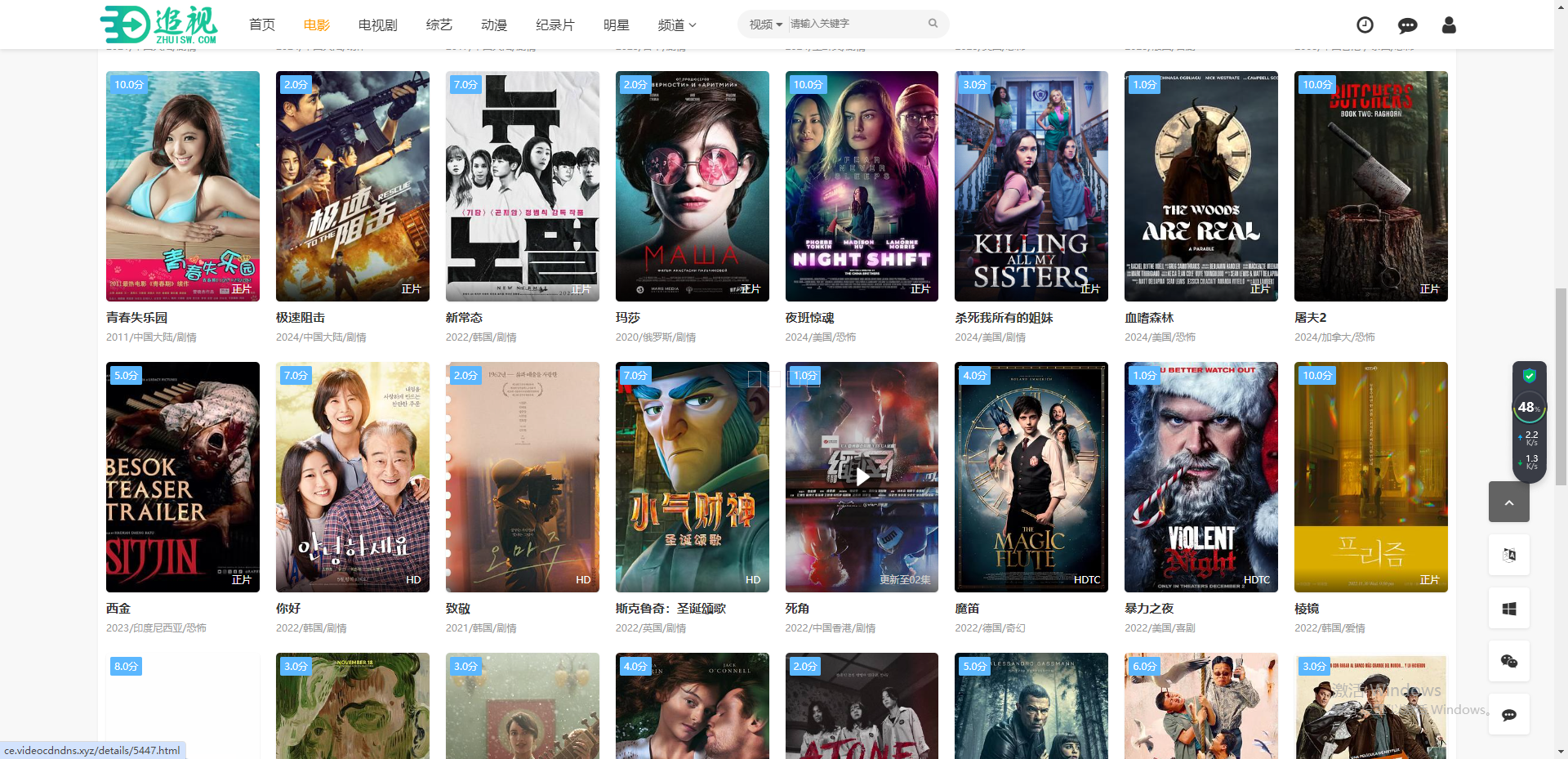Open the 玛莎 title link

click(628, 318)
